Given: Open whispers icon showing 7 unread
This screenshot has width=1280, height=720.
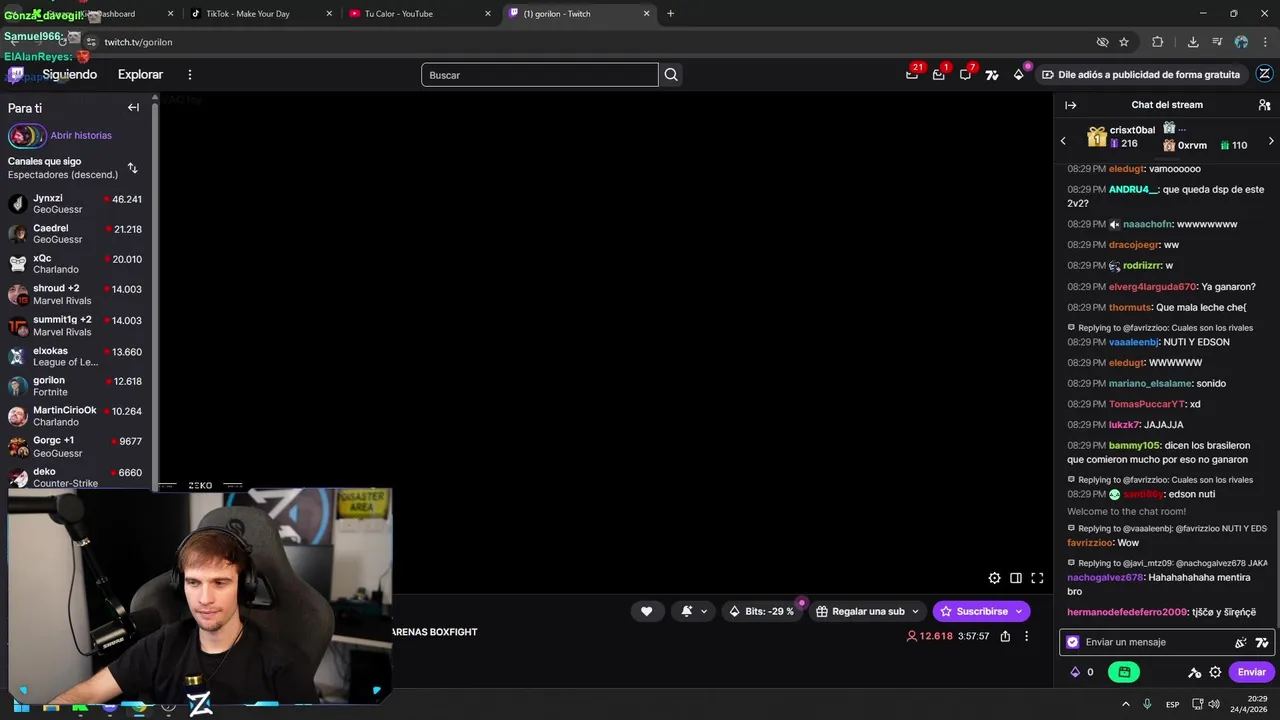Looking at the screenshot, I should 965,75.
